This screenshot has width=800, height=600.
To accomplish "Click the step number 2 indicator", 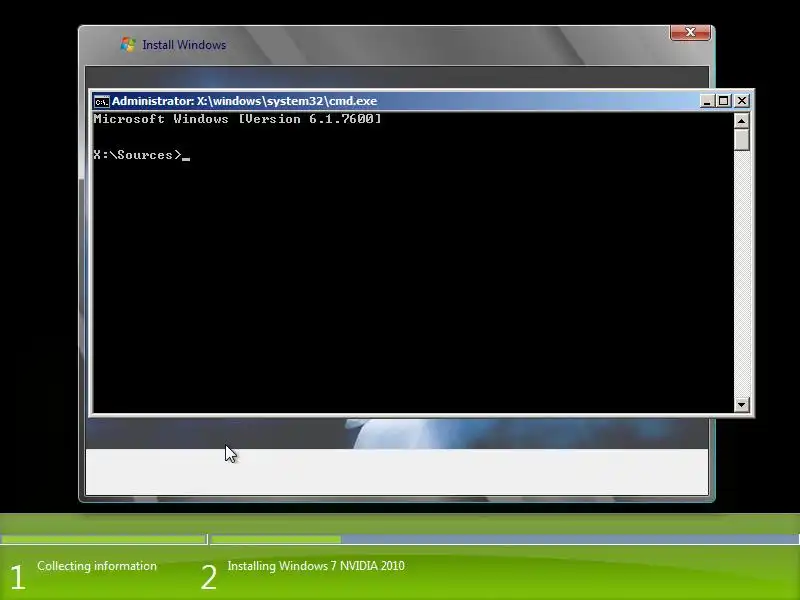I will [209, 578].
